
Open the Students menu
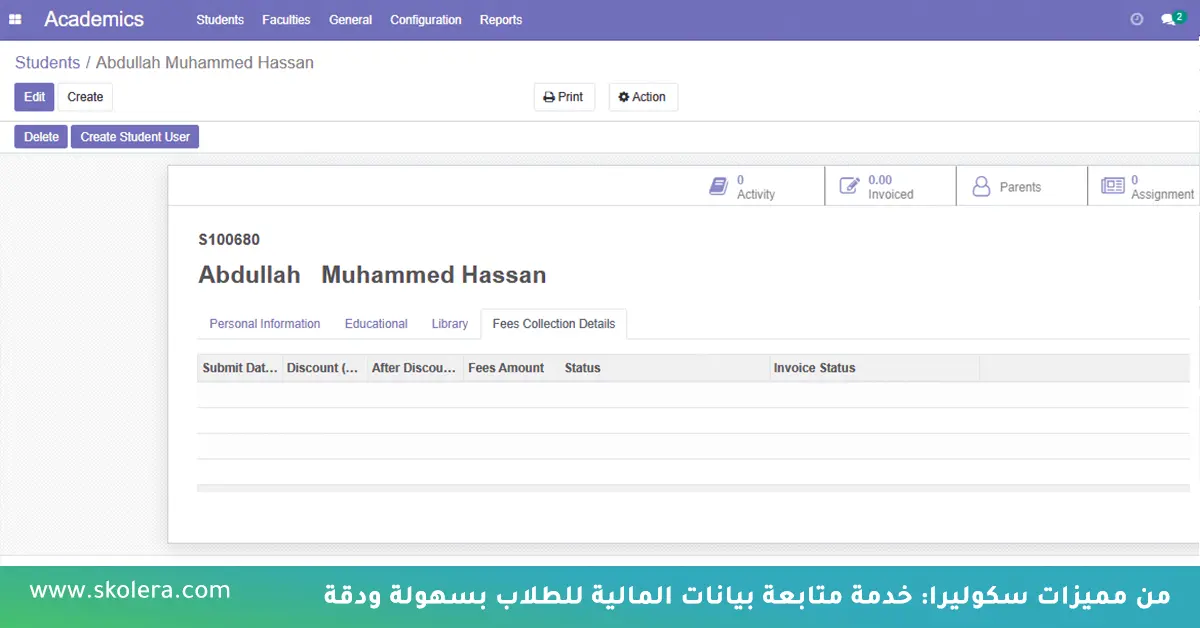[x=220, y=20]
